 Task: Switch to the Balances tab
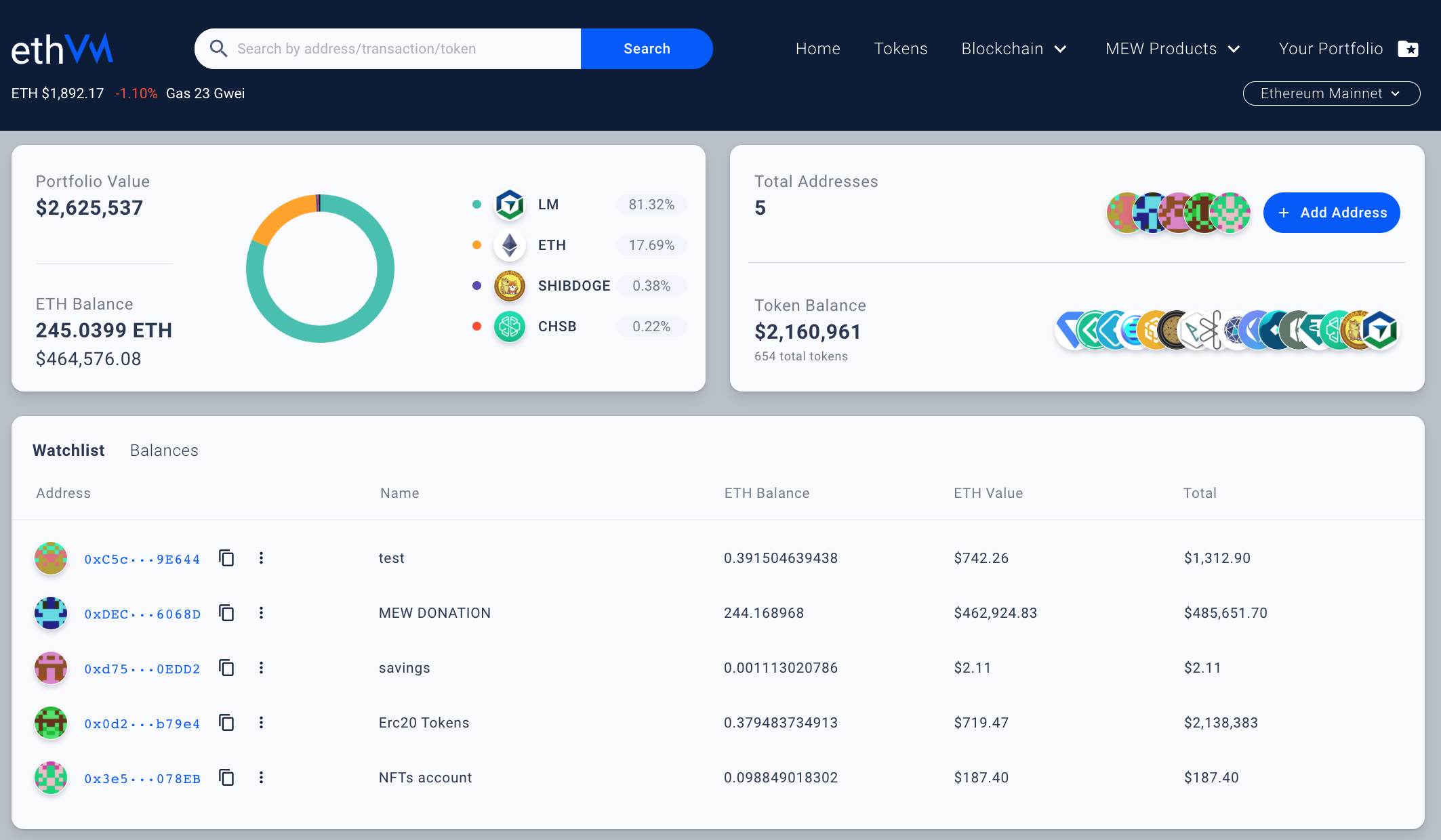pyautogui.click(x=164, y=450)
